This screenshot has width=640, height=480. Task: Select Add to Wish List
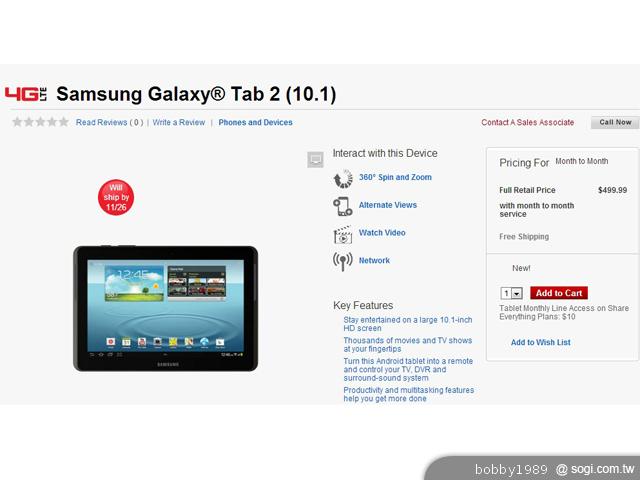[x=540, y=342]
